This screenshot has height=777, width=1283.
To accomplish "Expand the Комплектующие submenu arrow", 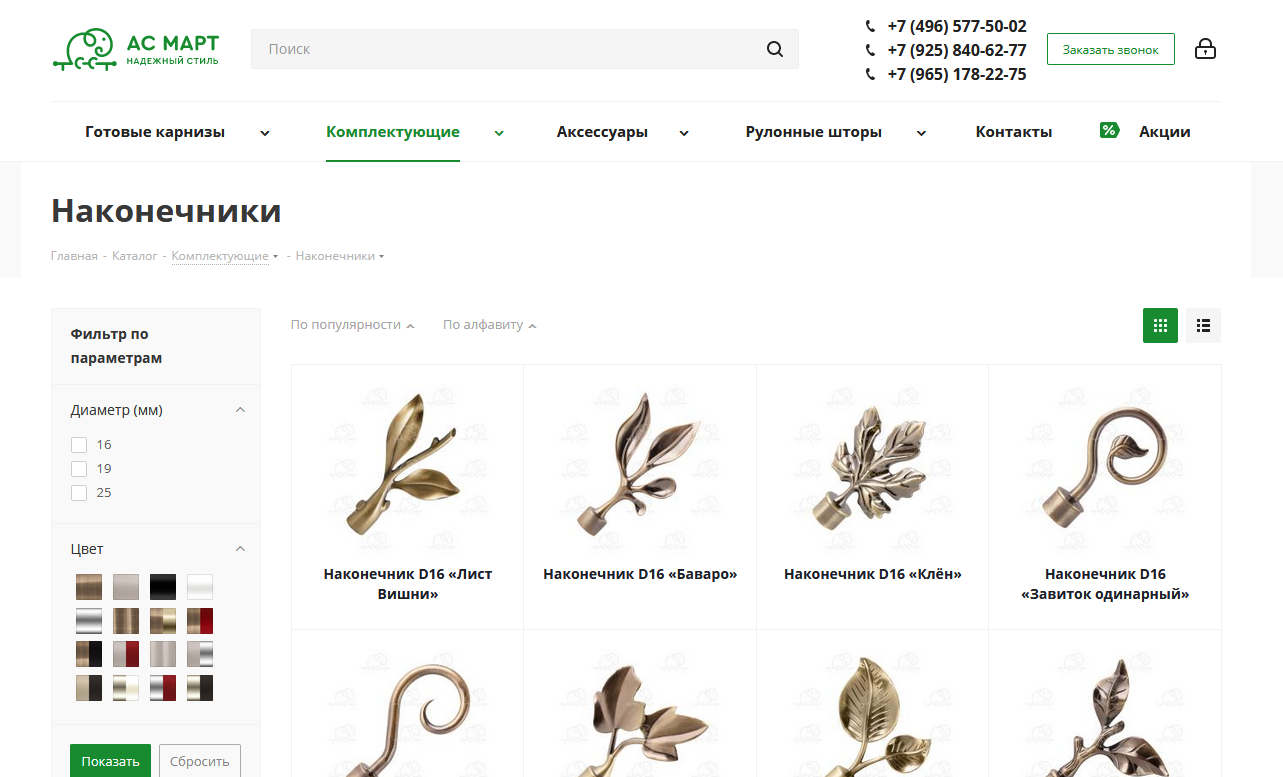I will pyautogui.click(x=499, y=133).
